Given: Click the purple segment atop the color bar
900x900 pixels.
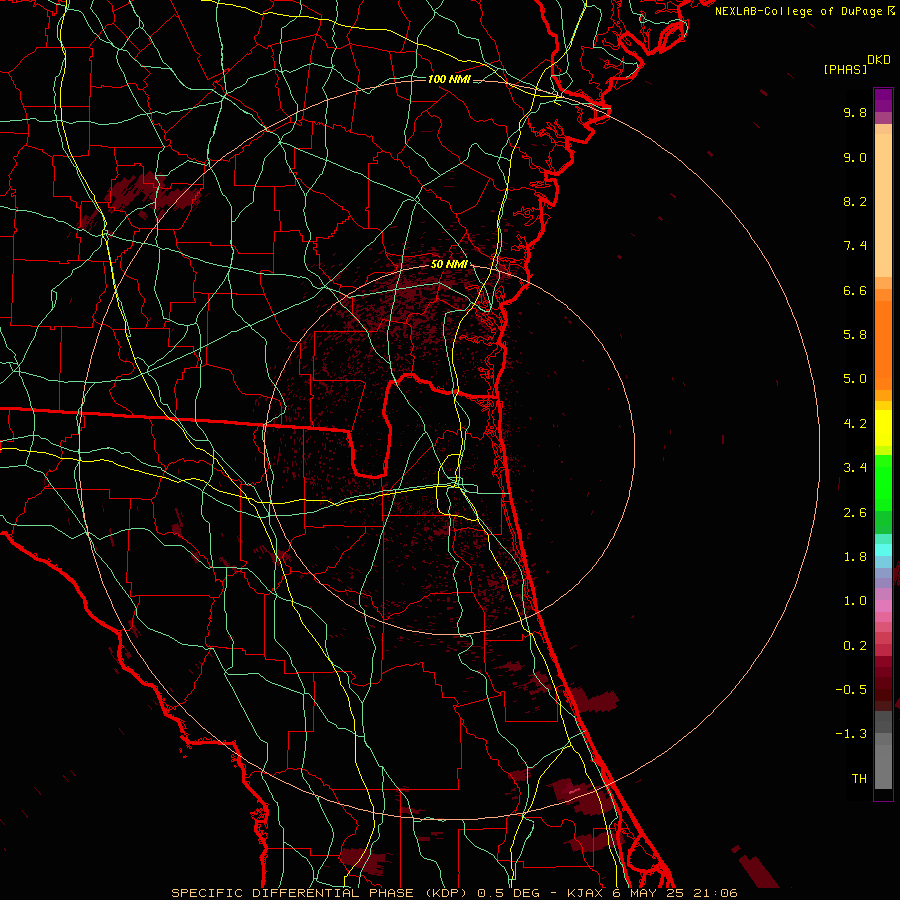Looking at the screenshot, I should [x=883, y=100].
